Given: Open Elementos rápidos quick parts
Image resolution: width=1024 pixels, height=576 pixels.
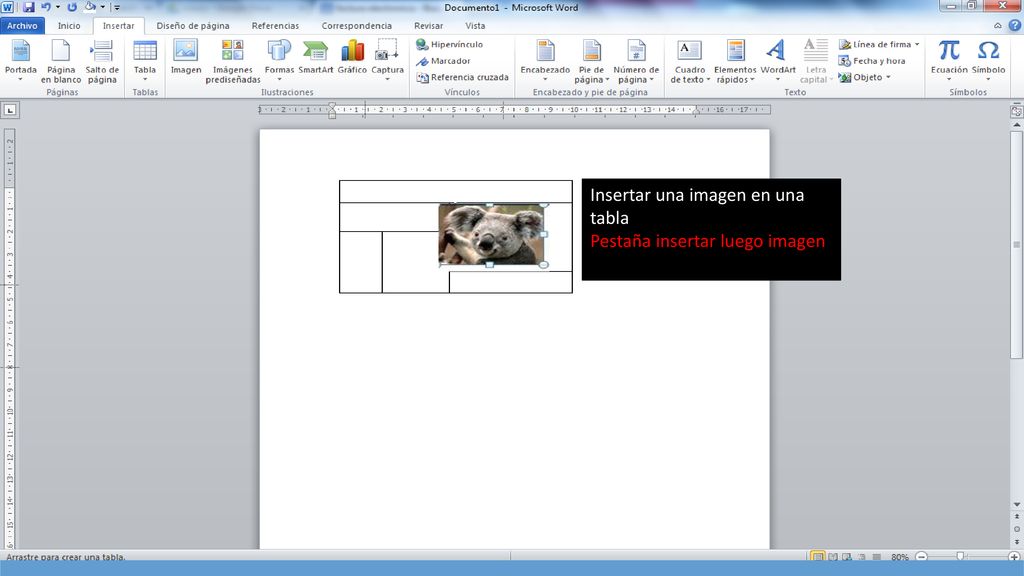Looking at the screenshot, I should pyautogui.click(x=735, y=61).
